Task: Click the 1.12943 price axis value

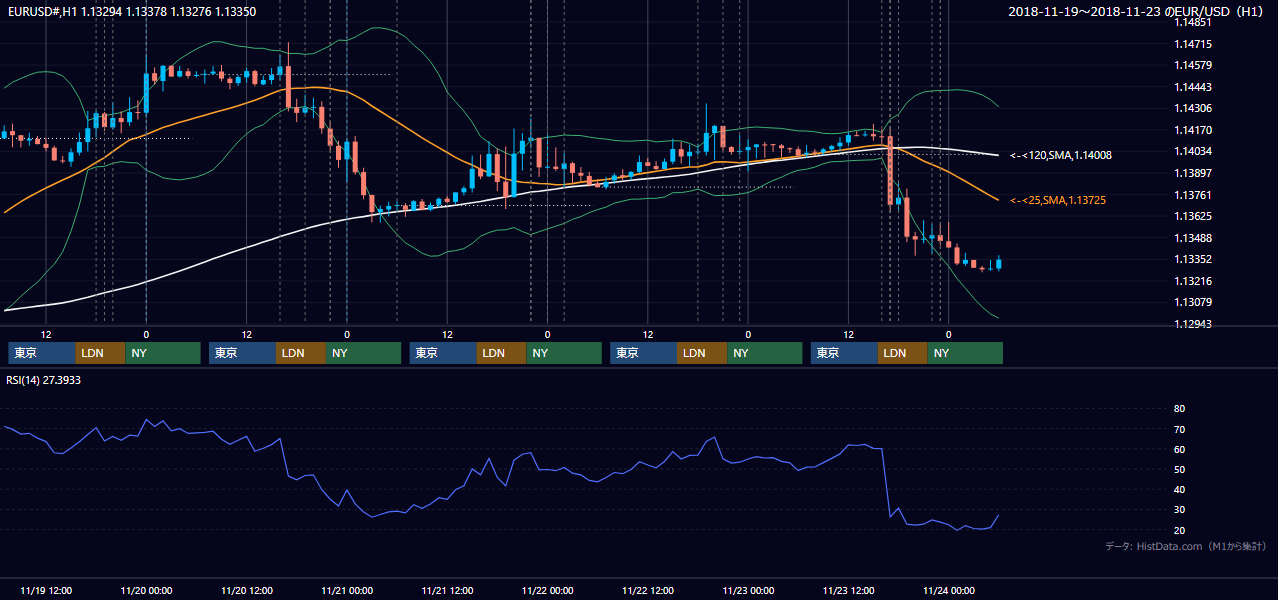Action: tap(1194, 324)
